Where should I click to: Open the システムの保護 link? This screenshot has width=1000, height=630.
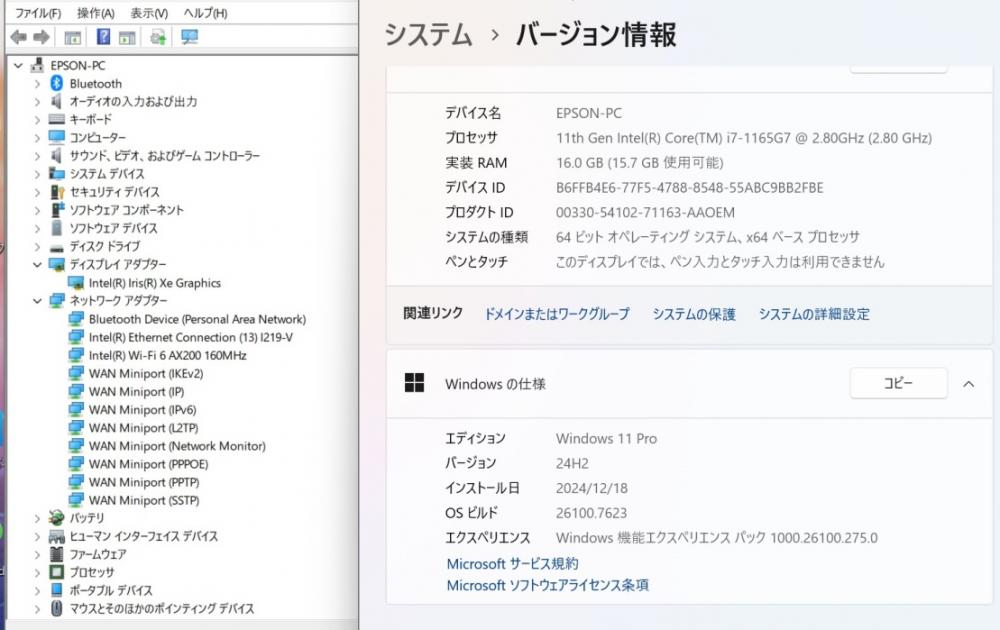click(694, 314)
